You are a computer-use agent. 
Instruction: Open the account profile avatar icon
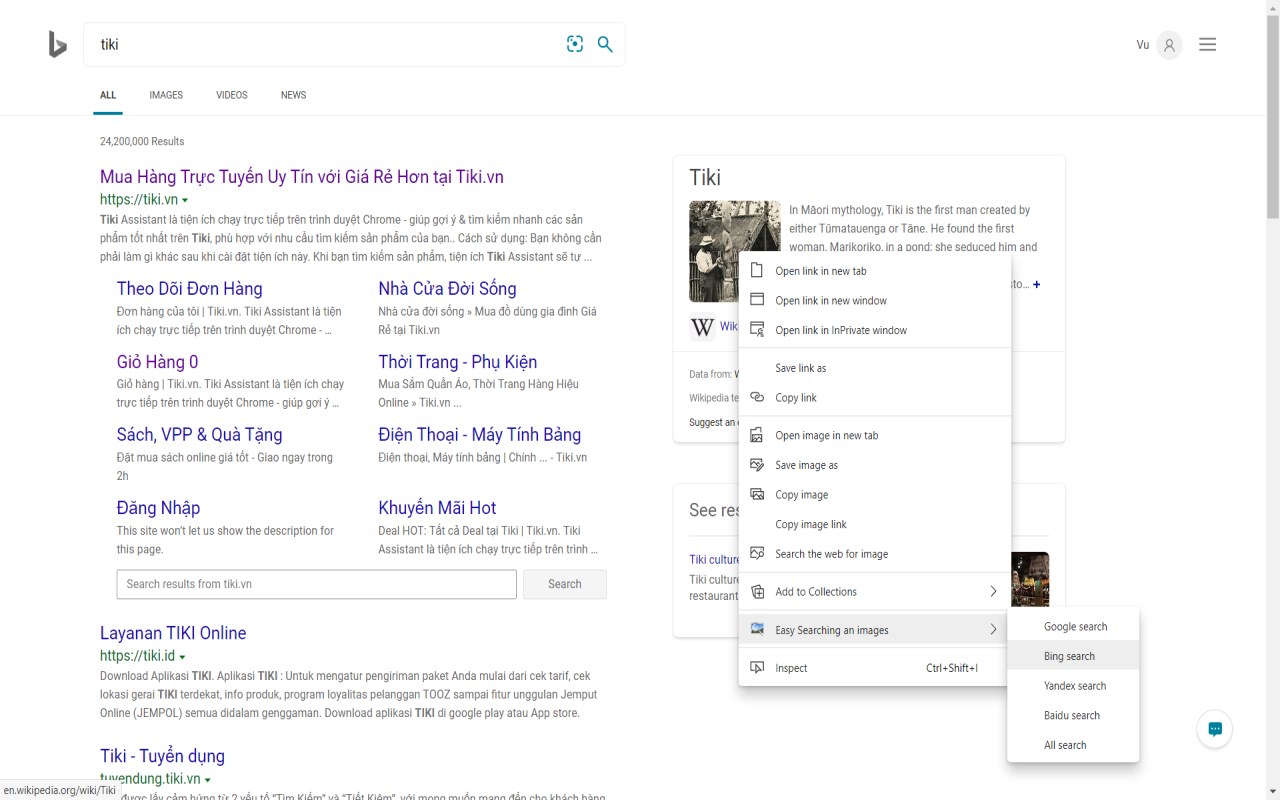[x=1168, y=45]
